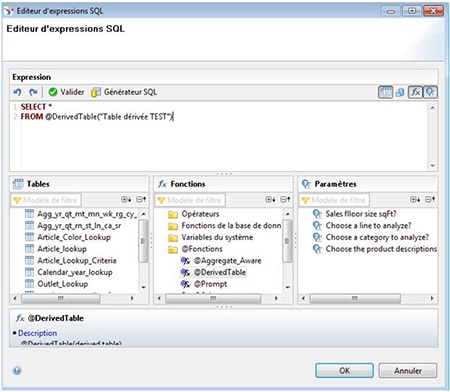Screen dimensions: 450x392
Task: Toggle the columns panel display icon
Action: tap(400, 92)
